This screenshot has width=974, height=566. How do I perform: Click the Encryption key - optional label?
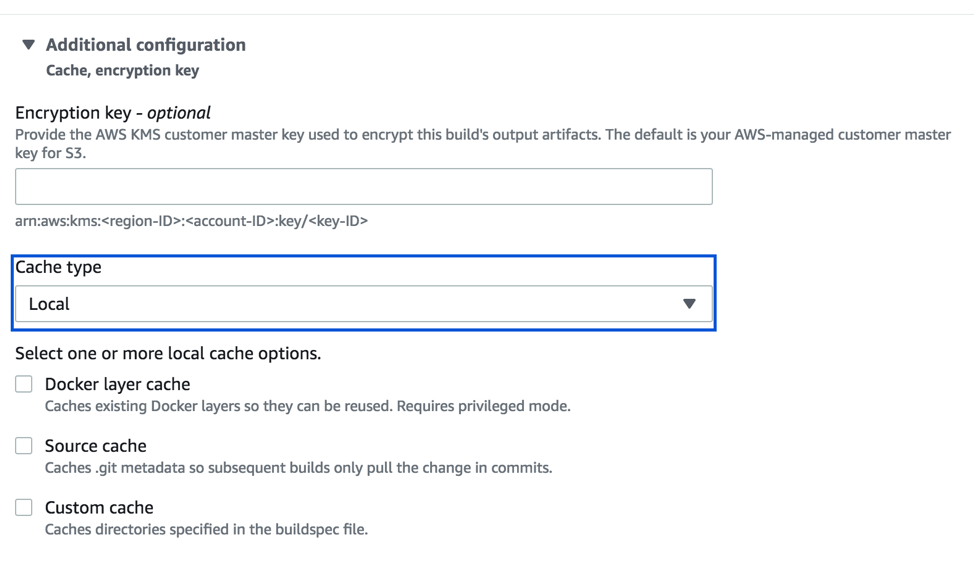[113, 113]
